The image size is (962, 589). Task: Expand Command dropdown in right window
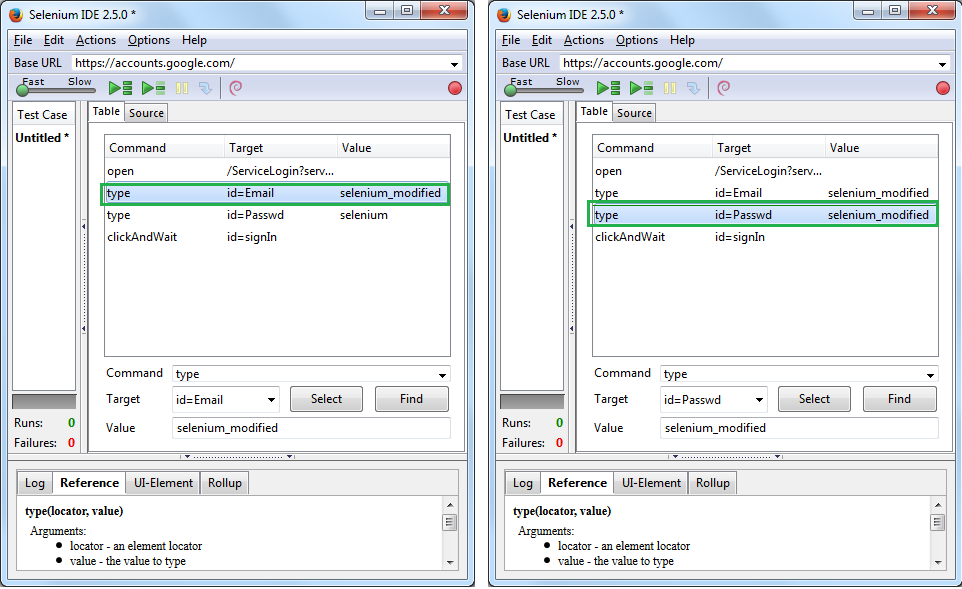[929, 375]
